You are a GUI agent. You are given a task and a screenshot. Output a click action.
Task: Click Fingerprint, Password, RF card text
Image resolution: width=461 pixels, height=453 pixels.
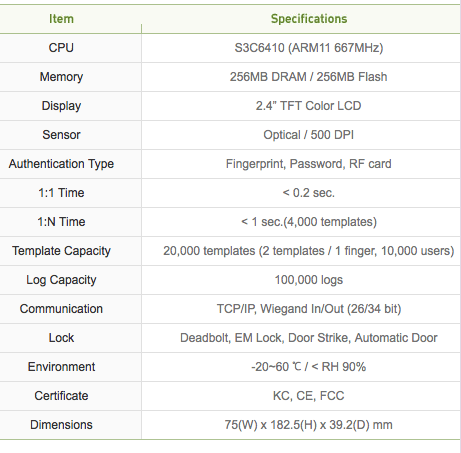[309, 164]
